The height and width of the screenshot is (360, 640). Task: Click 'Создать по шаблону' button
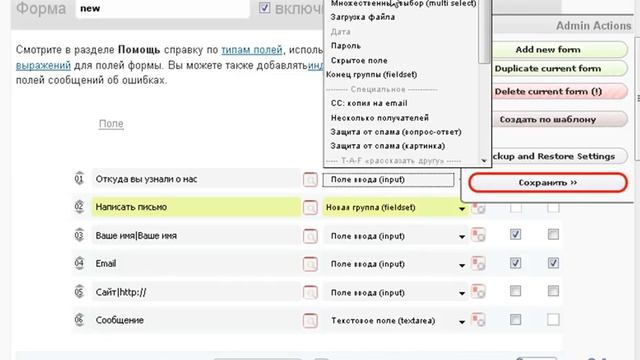click(x=560, y=120)
